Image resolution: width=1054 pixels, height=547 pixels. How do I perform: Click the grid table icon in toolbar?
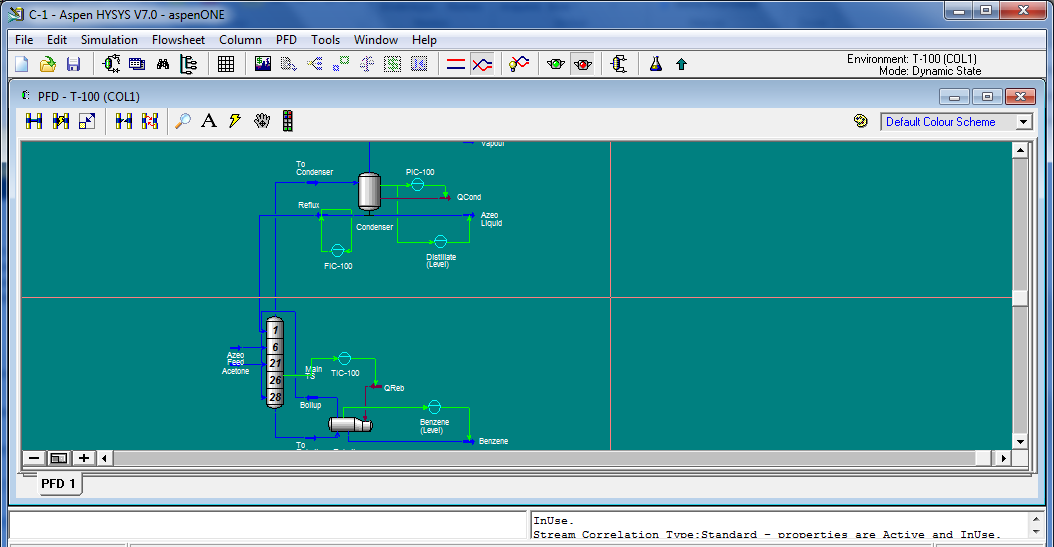pyautogui.click(x=226, y=64)
